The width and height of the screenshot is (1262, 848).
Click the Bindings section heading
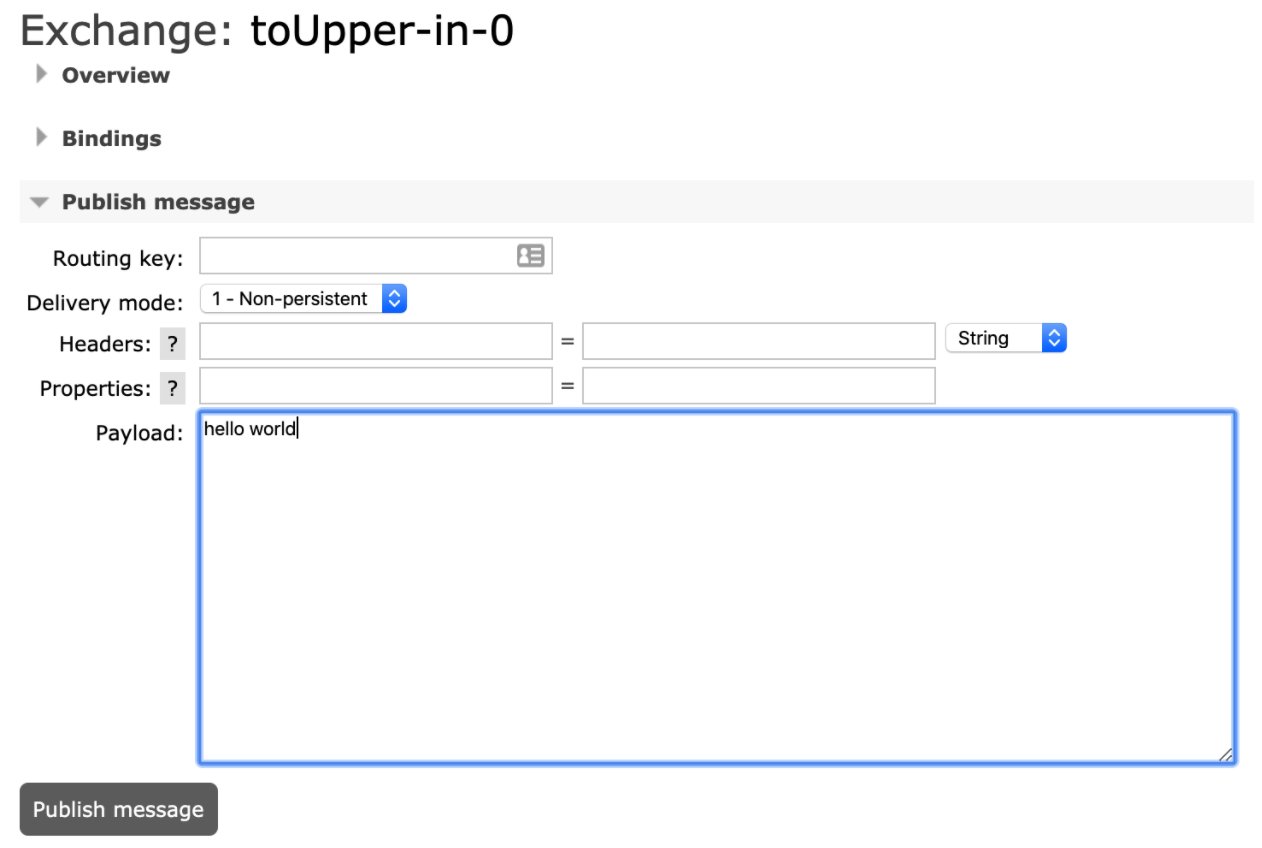(111, 139)
